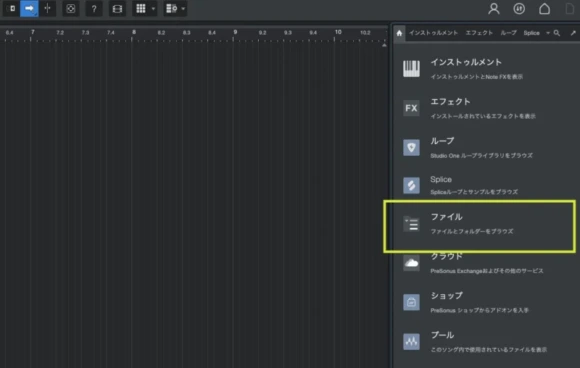
Task: Click the Splice heading in home list
Action: coord(441,179)
